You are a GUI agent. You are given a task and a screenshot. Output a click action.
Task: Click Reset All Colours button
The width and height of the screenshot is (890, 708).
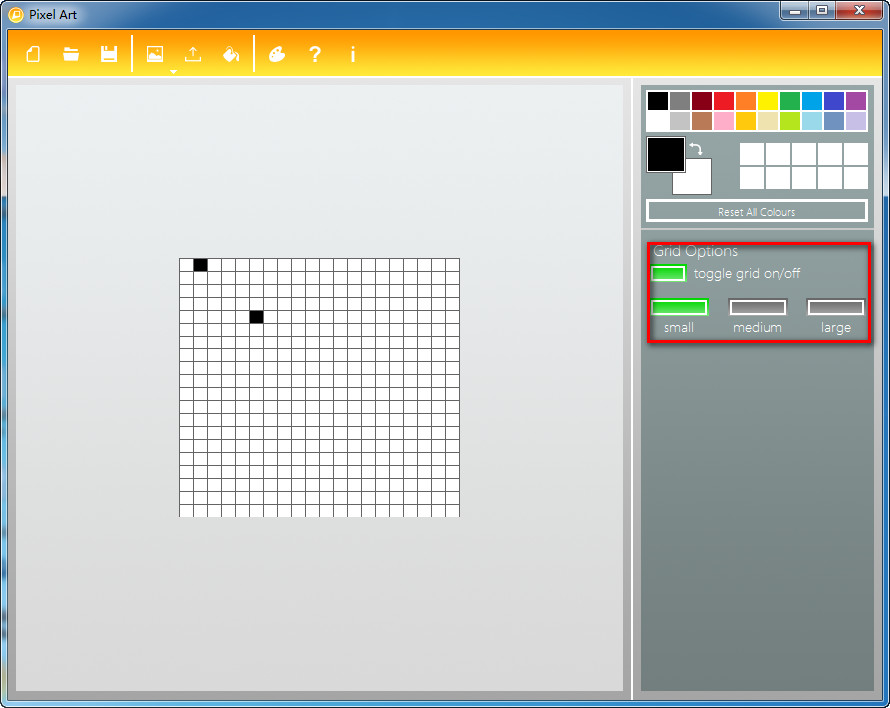757,211
